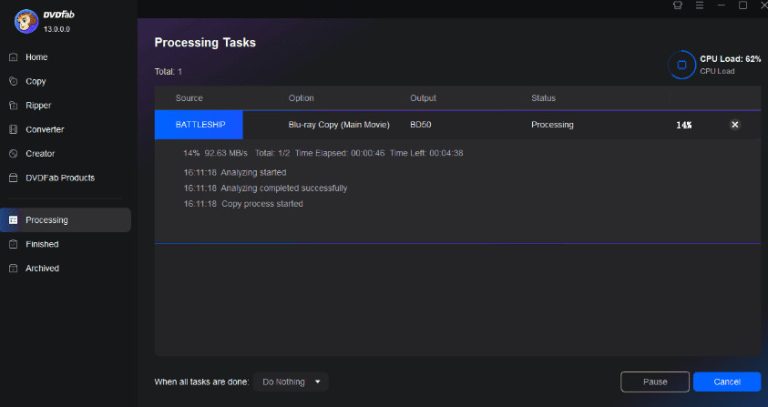The height and width of the screenshot is (407, 768).
Task: Select the BATTLESHIP source entry
Action: 199,124
